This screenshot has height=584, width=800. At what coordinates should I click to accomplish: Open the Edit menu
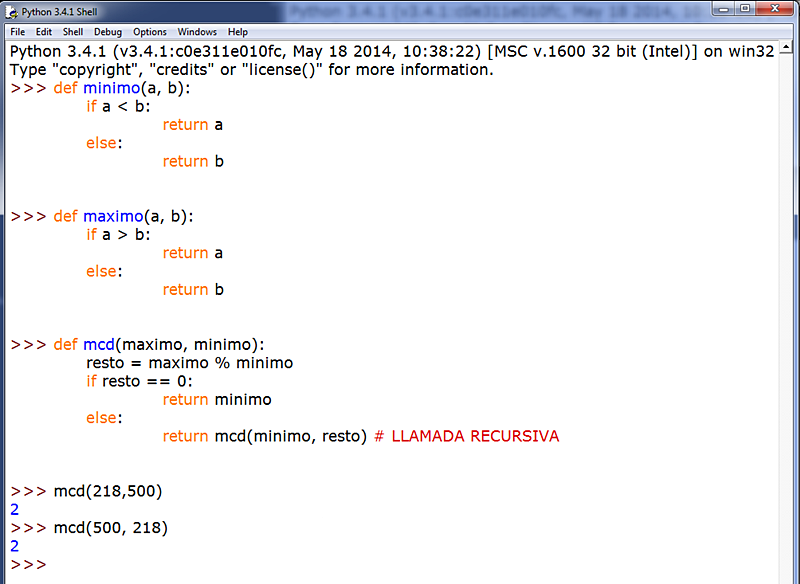(x=43, y=31)
